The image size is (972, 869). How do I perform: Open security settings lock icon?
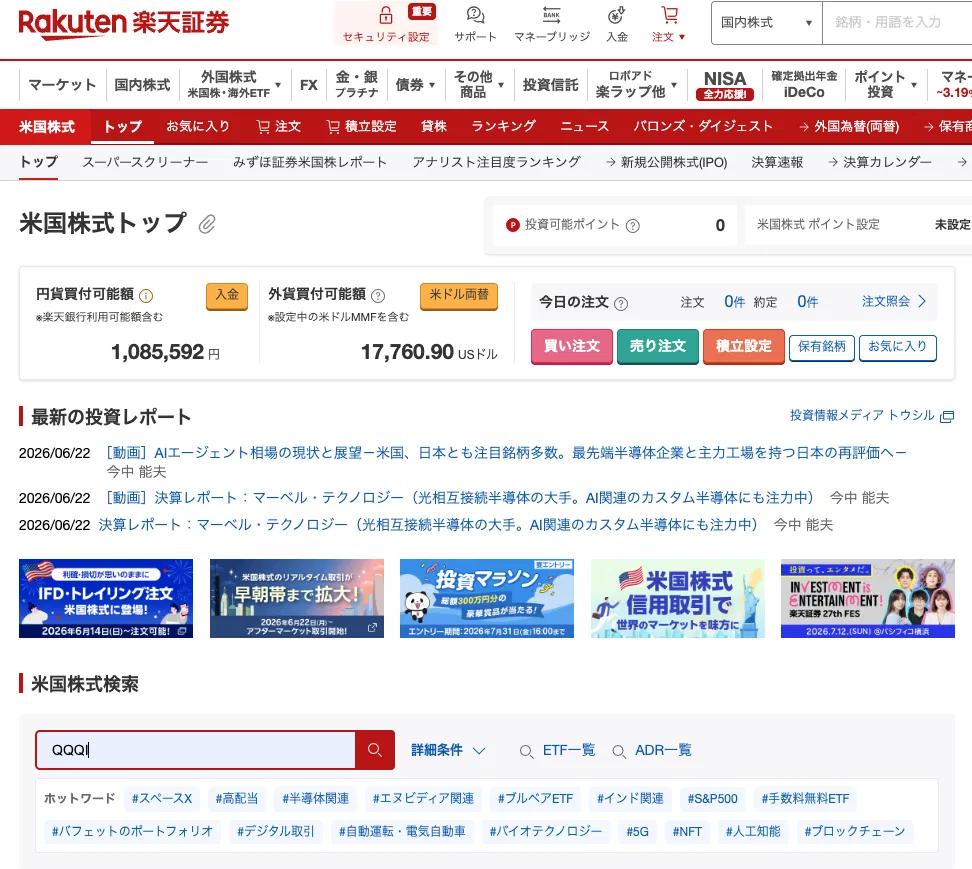pyautogui.click(x=386, y=15)
